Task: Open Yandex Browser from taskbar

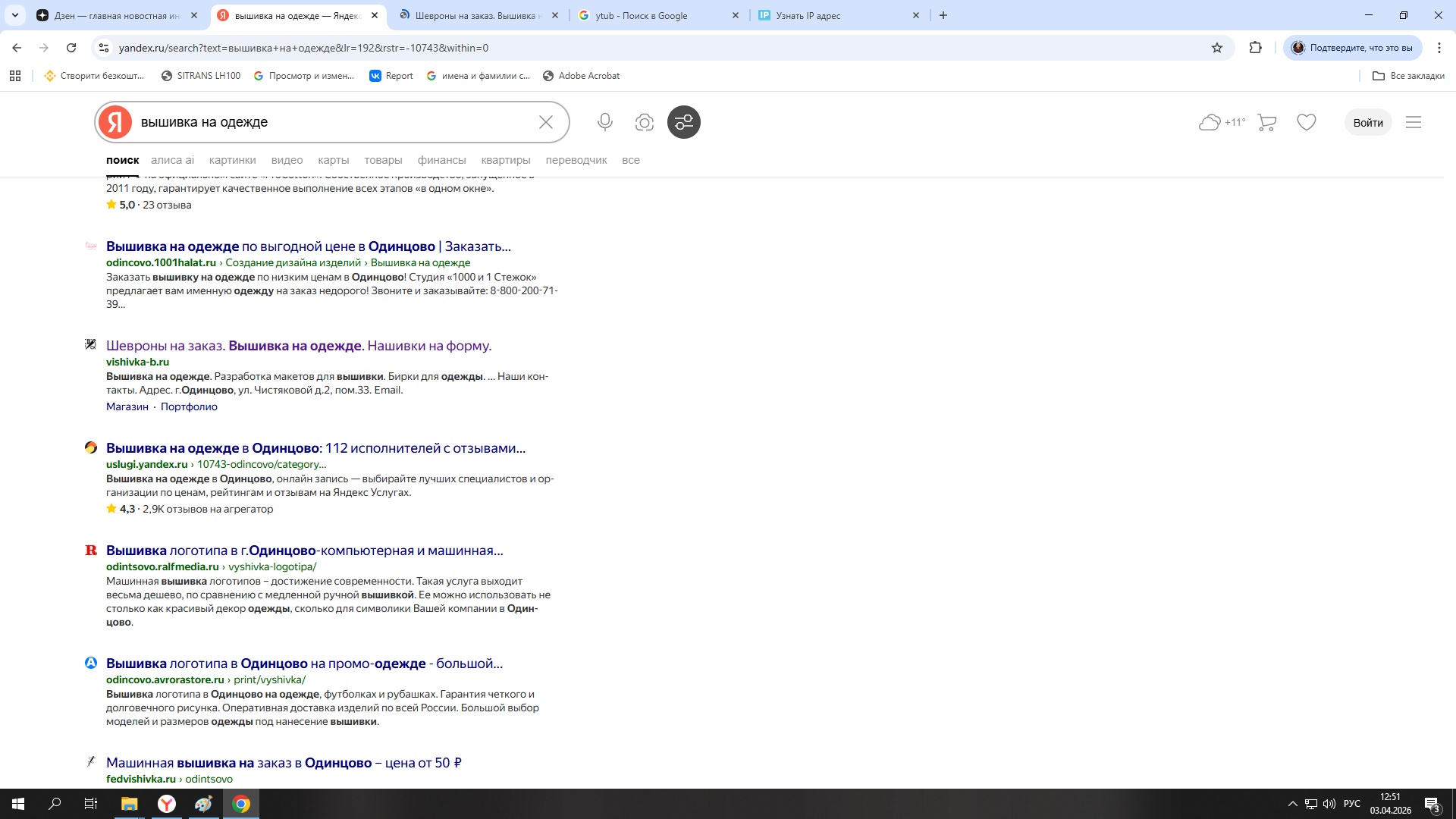Action: [x=166, y=804]
